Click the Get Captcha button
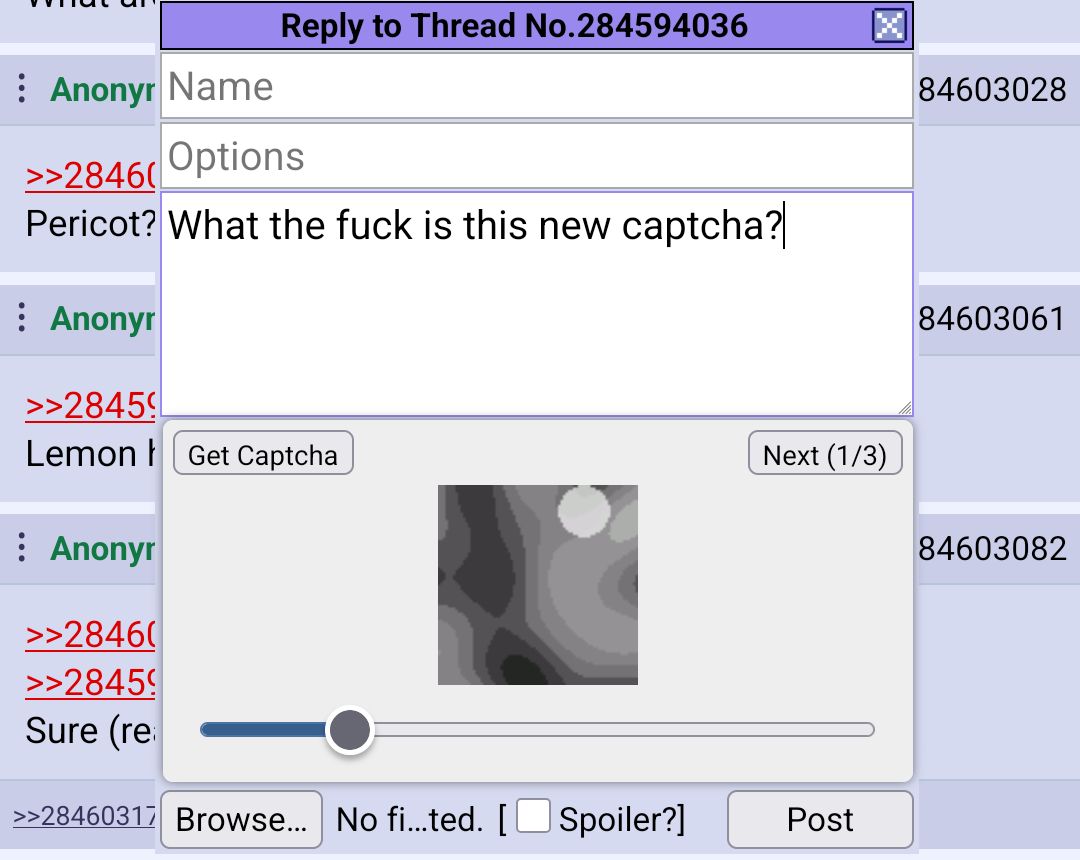 pyautogui.click(x=263, y=453)
